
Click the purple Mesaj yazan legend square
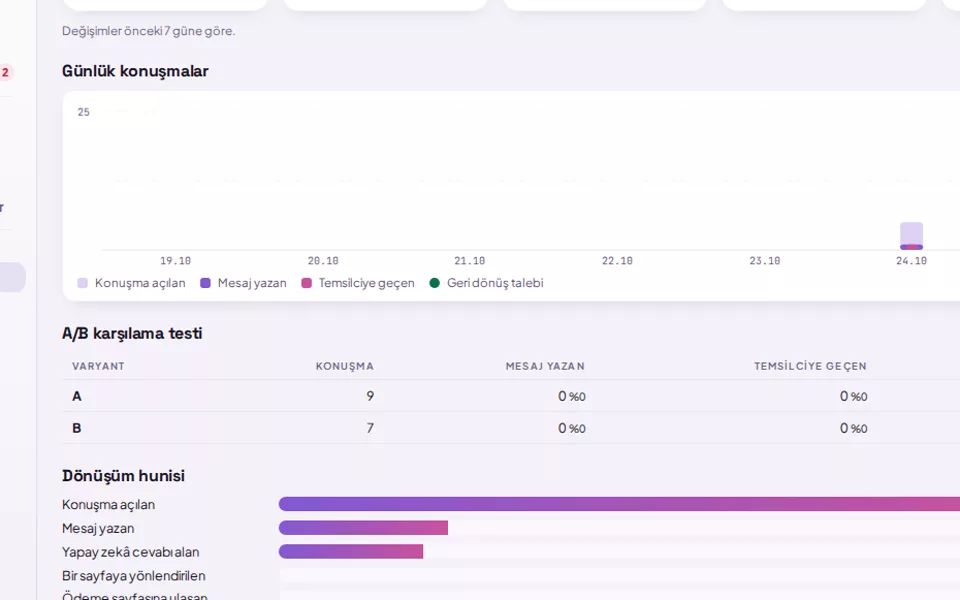(x=206, y=283)
